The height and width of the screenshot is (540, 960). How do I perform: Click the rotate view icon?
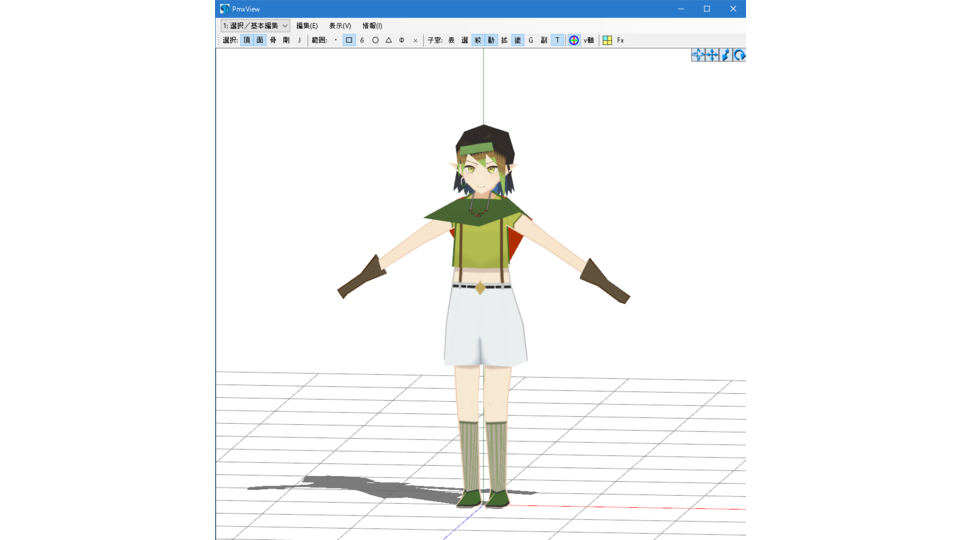[739, 55]
